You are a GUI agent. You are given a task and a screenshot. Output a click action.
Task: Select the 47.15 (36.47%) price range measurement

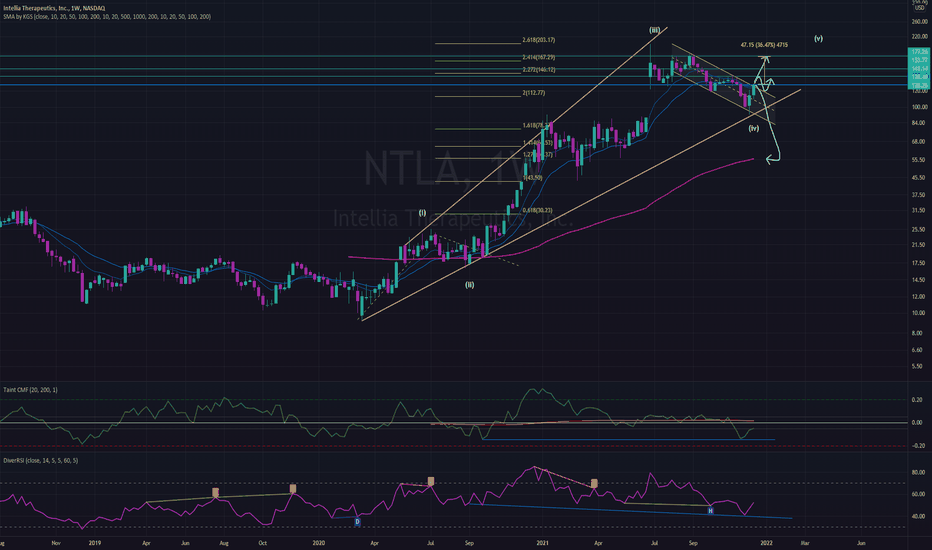pyautogui.click(x=764, y=45)
